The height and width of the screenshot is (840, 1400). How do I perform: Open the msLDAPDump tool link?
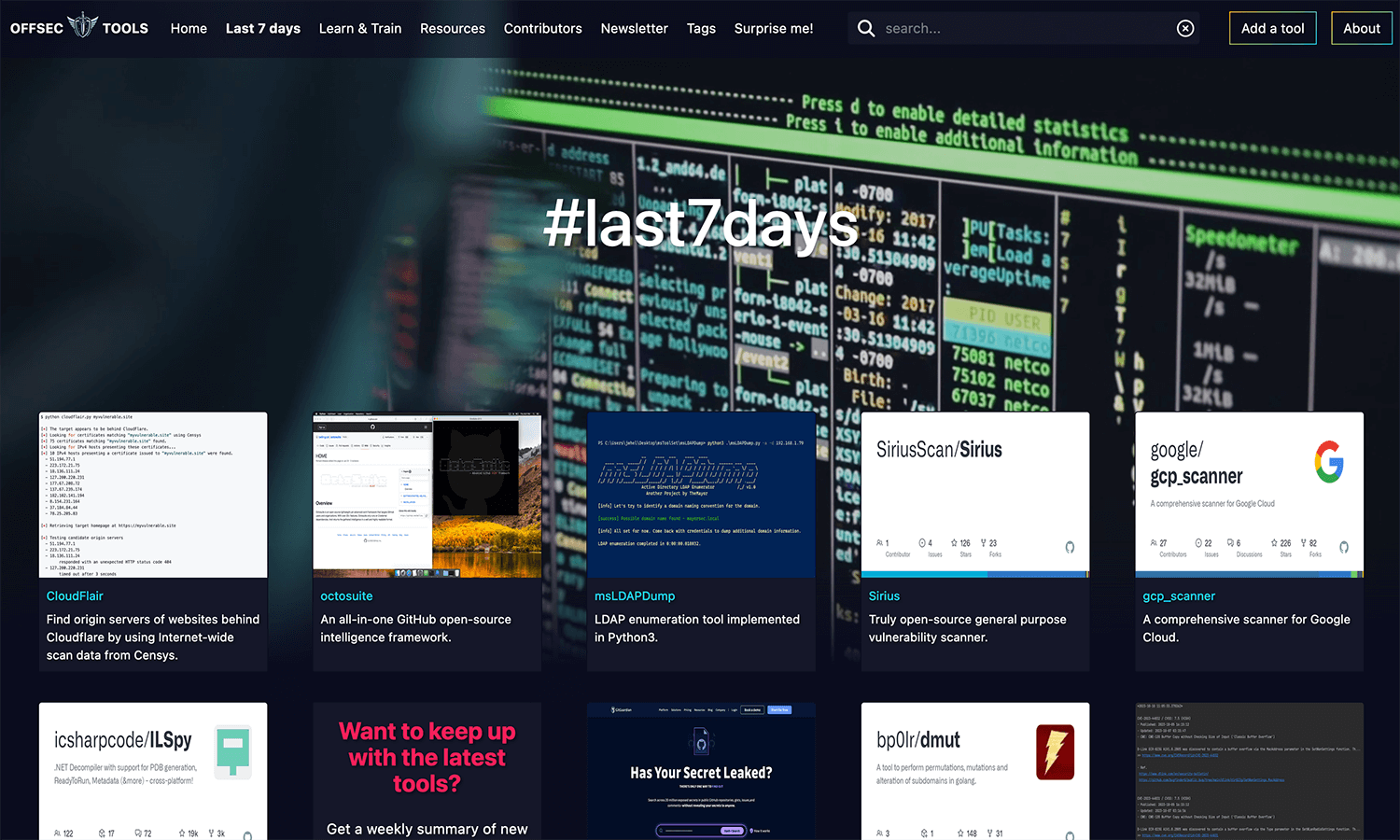[x=635, y=595]
